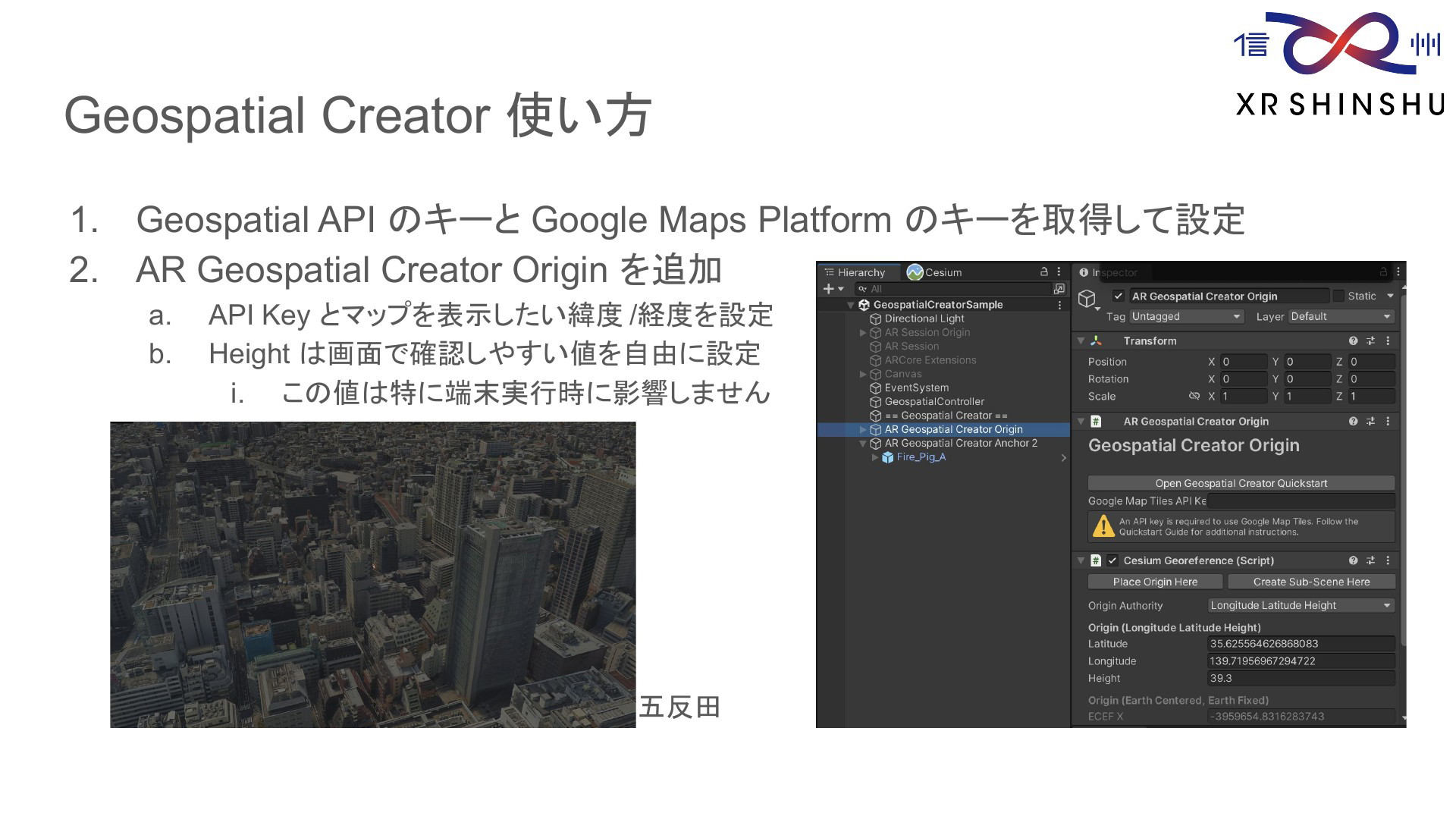The height and width of the screenshot is (819, 1456).
Task: Toggle the Static checkbox
Action: (1338, 297)
